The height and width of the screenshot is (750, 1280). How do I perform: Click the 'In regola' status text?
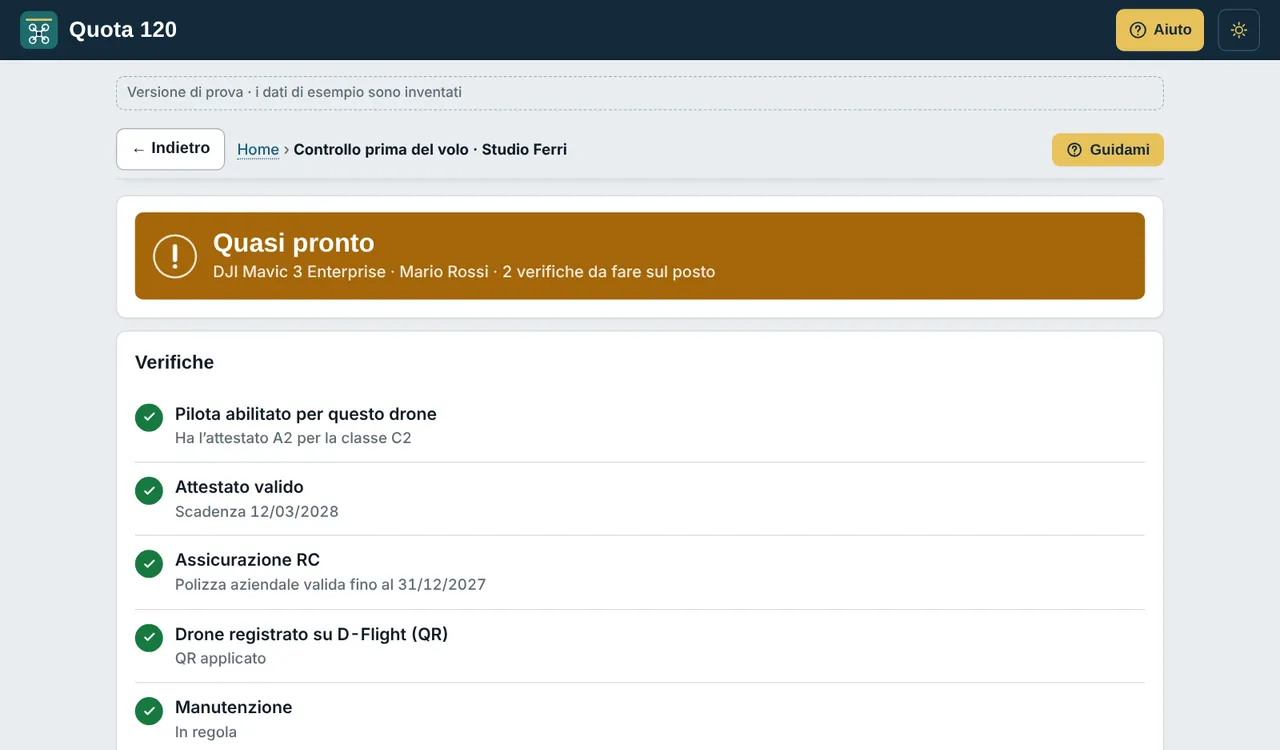[206, 732]
